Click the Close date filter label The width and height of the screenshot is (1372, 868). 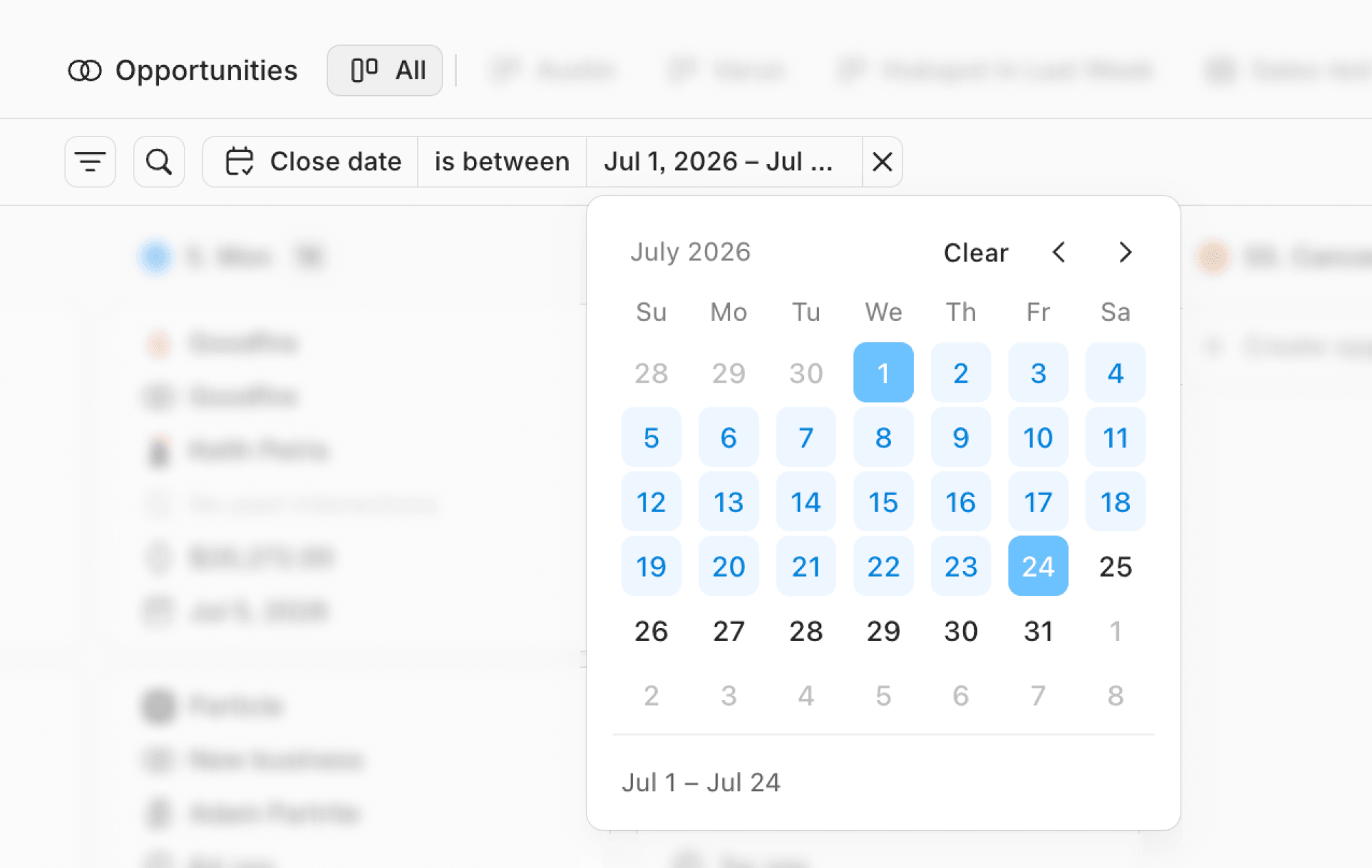(x=335, y=162)
